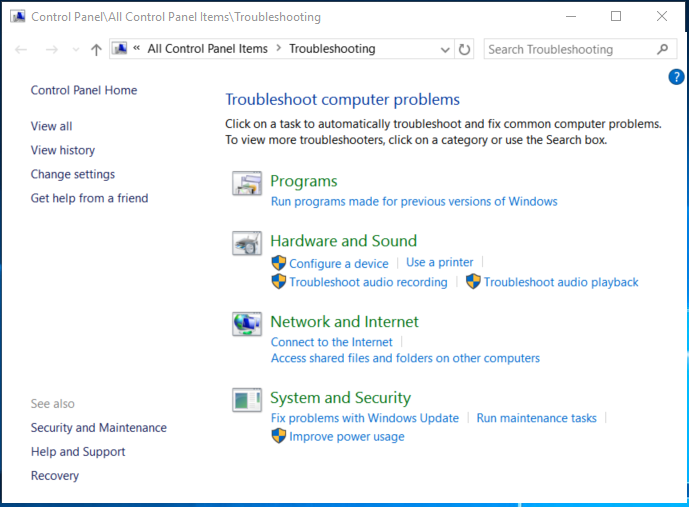This screenshot has height=507, width=689.
Task: Click the System and Security category icon
Action: 246,400
